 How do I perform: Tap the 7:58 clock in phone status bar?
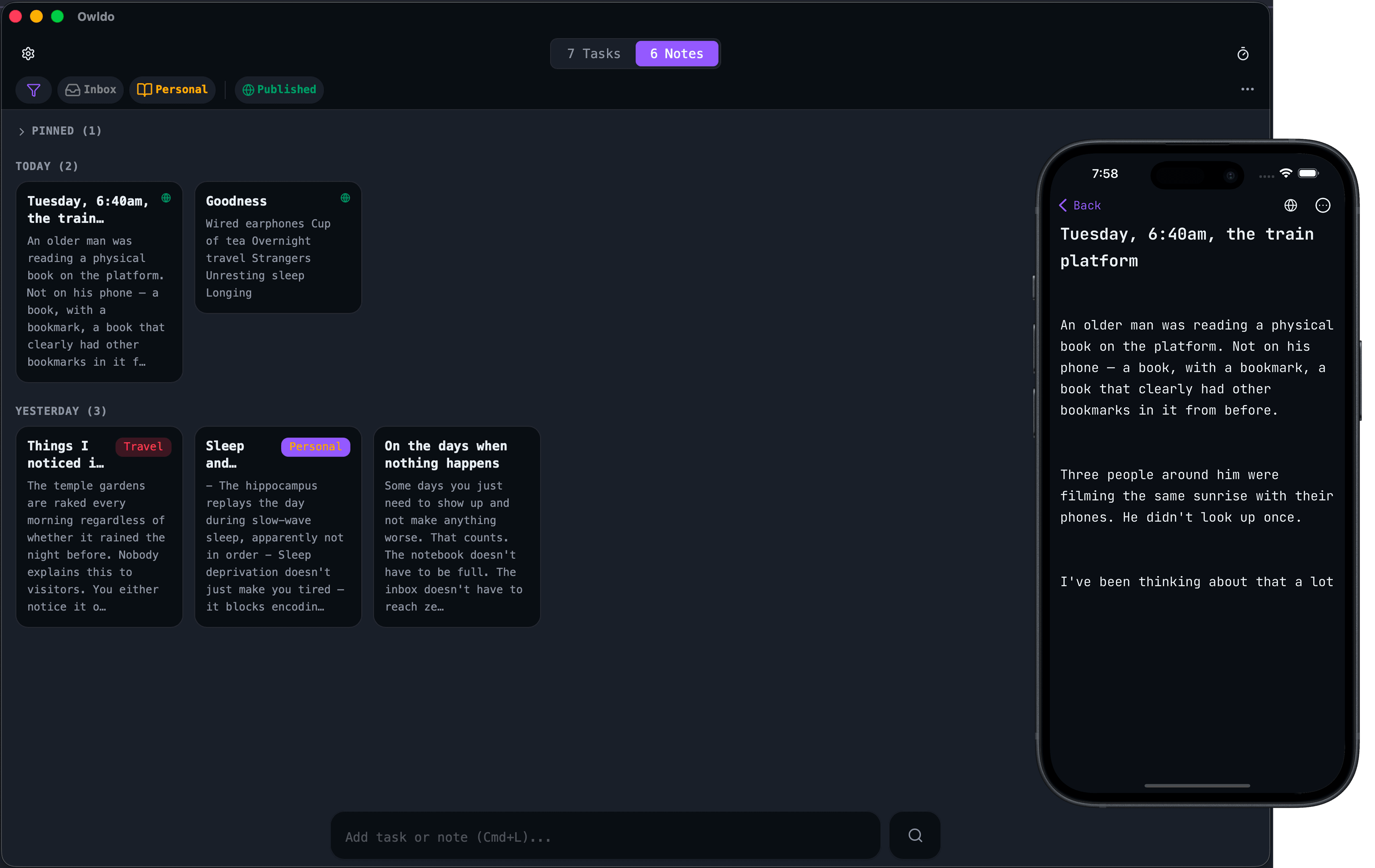coord(1104,174)
